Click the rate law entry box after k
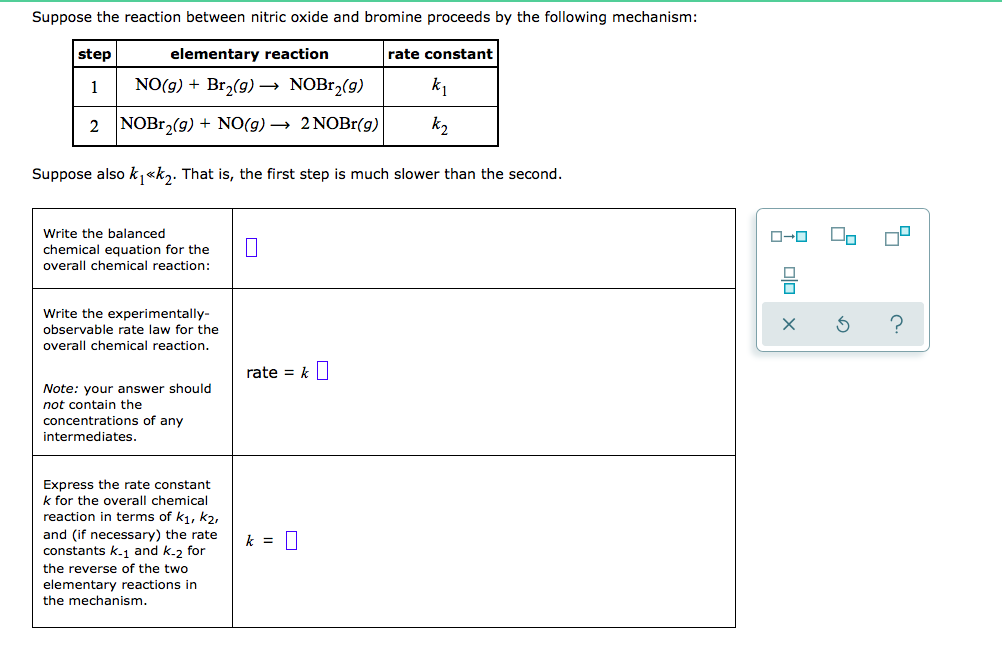1002x669 pixels. [322, 371]
